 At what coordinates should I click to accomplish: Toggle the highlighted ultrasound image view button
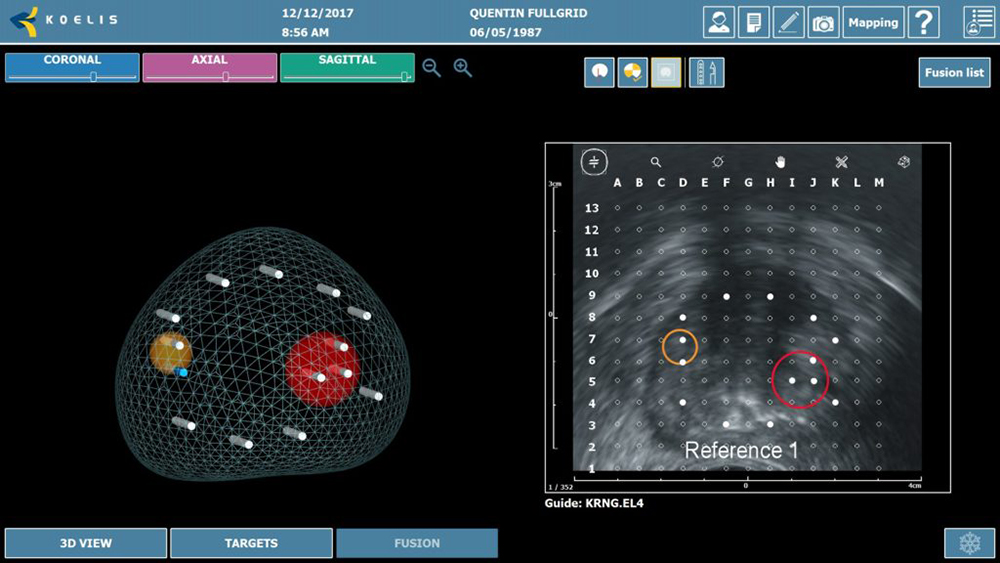tap(666, 72)
